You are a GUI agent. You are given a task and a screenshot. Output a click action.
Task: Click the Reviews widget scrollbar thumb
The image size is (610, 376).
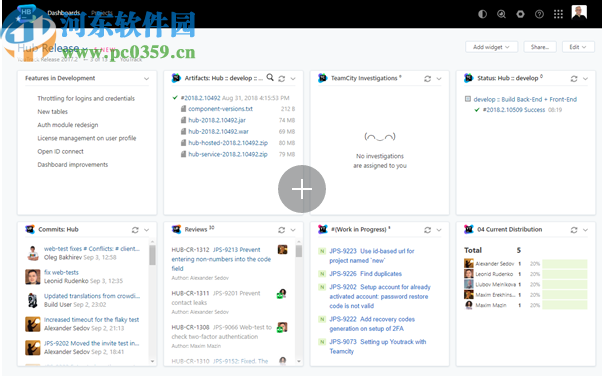point(299,251)
